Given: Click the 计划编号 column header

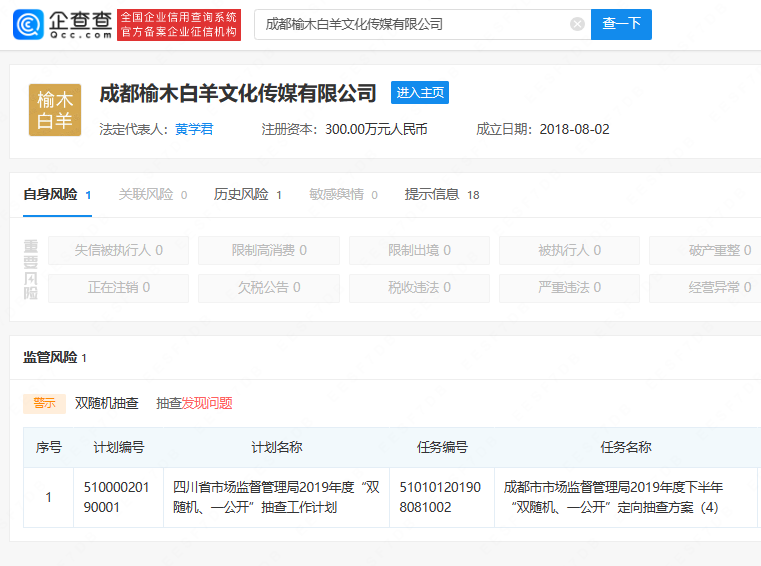Looking at the screenshot, I should [118, 447].
